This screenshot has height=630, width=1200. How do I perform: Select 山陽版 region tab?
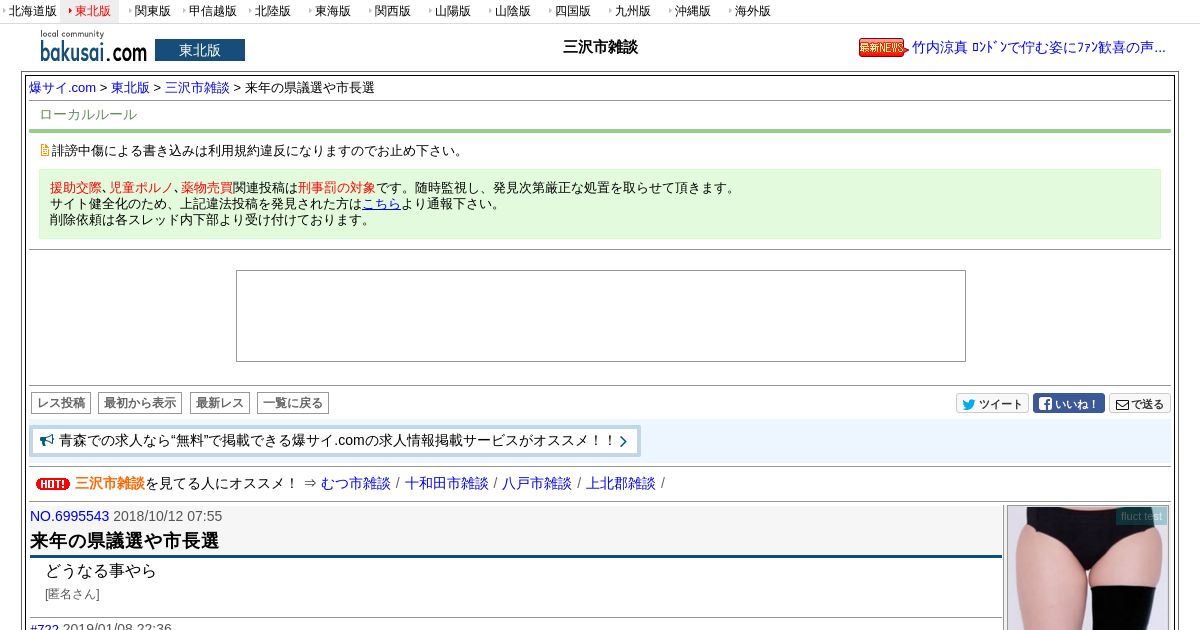point(450,11)
